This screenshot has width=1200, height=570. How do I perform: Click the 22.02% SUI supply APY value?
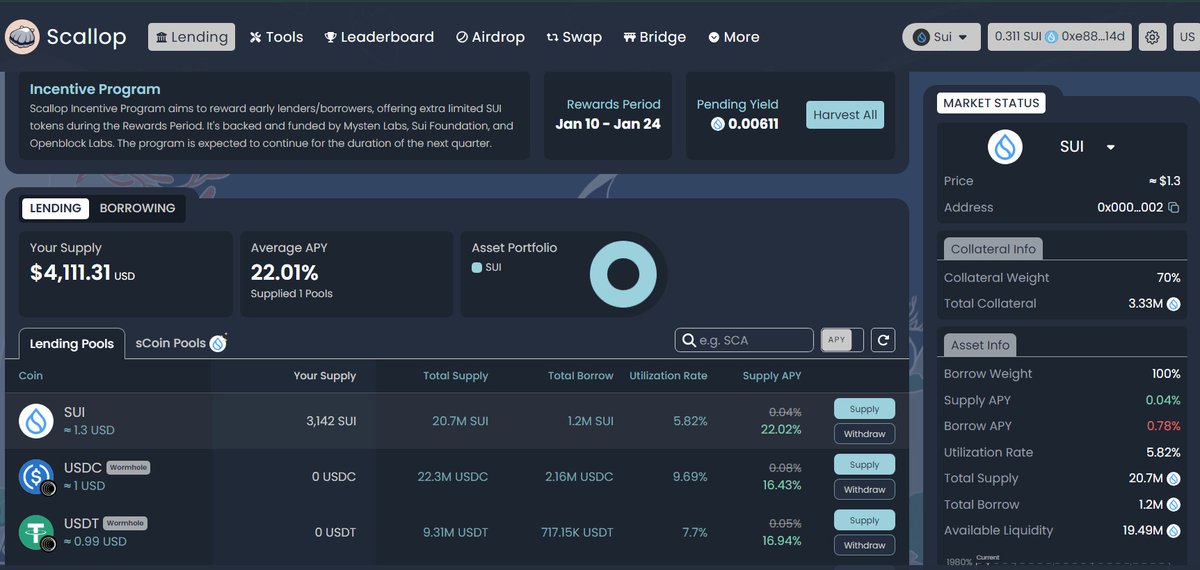click(x=781, y=430)
